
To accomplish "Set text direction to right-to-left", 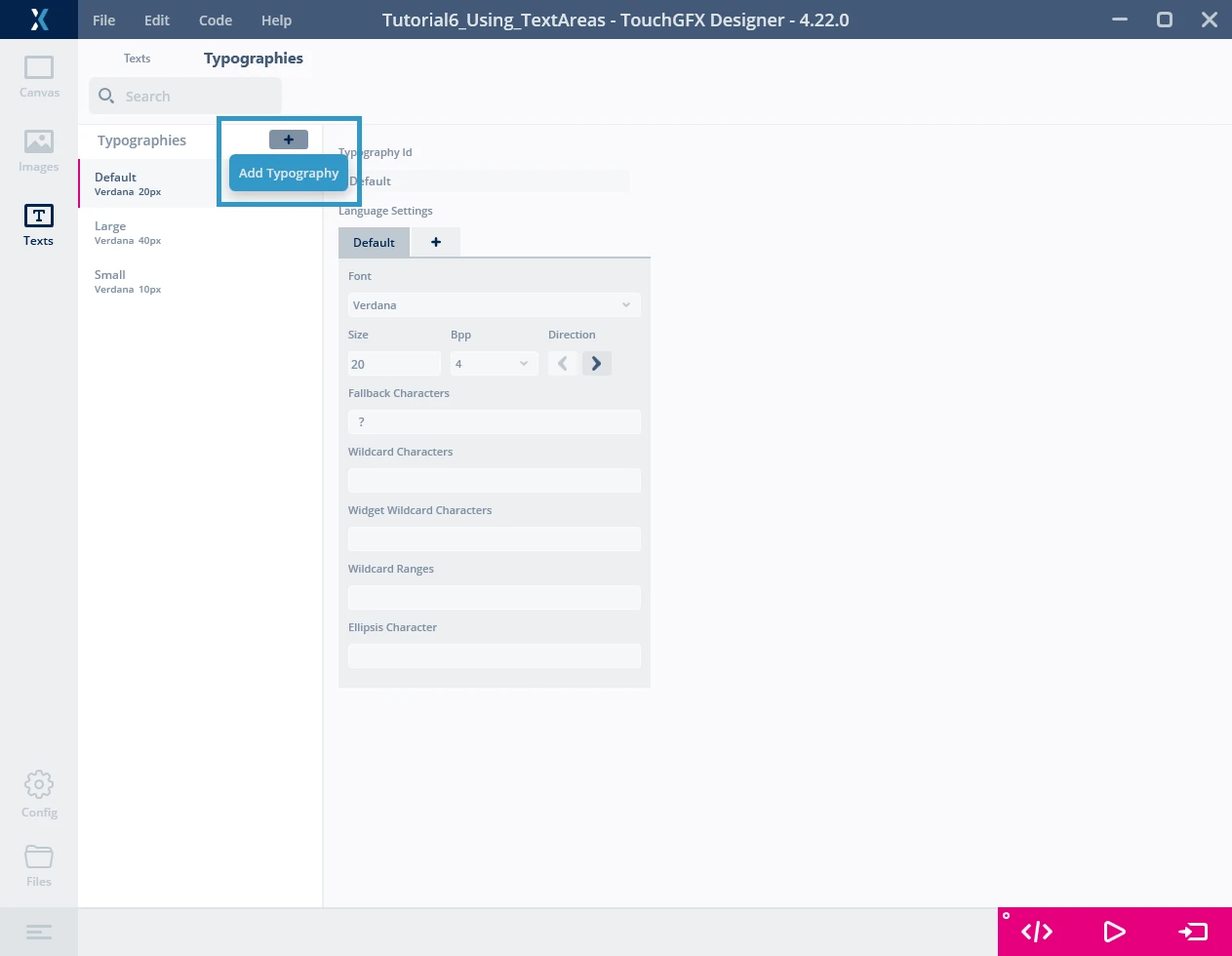I will [x=563, y=364].
